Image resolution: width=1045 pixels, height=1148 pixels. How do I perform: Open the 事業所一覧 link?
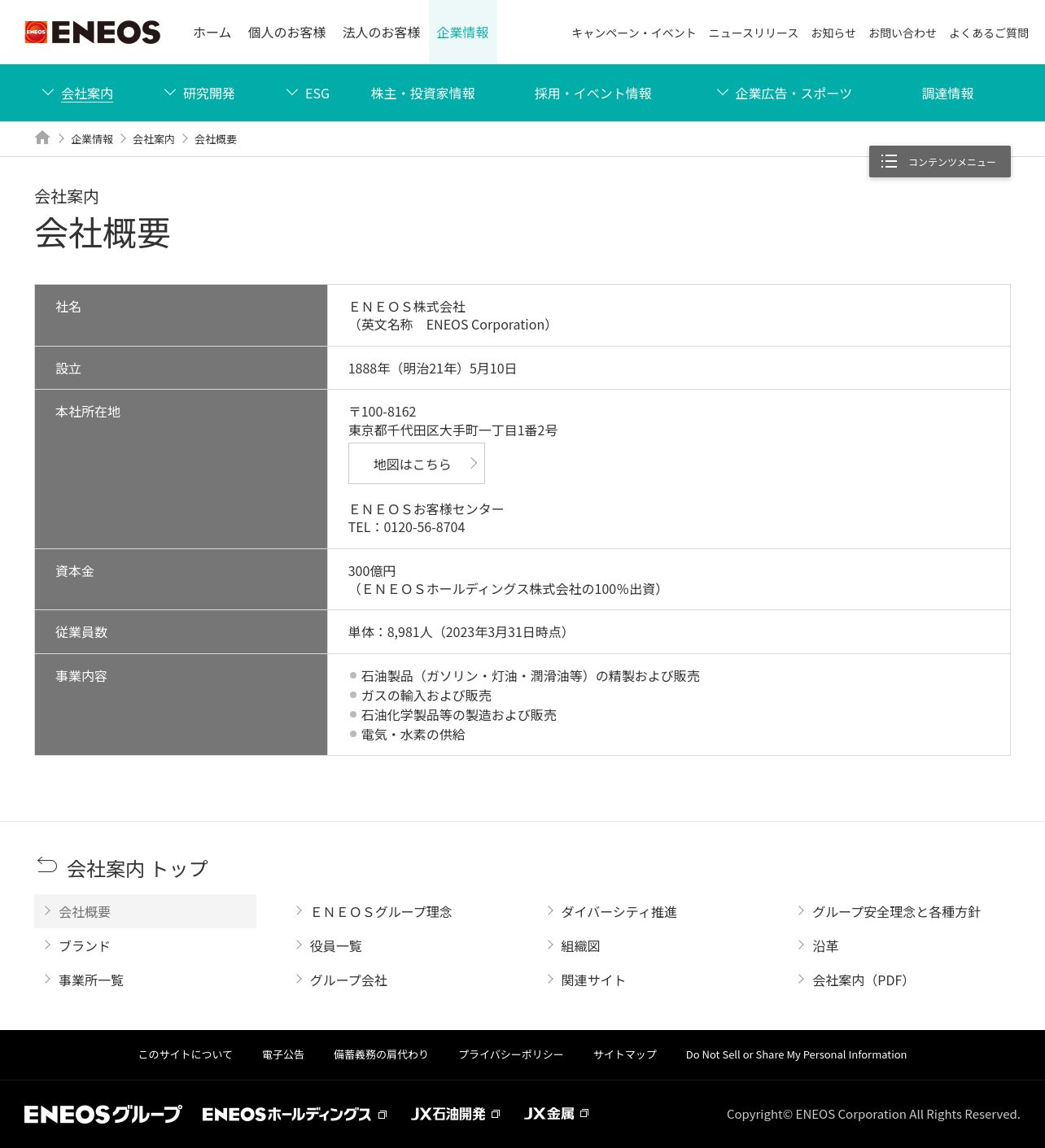pyautogui.click(x=91, y=980)
